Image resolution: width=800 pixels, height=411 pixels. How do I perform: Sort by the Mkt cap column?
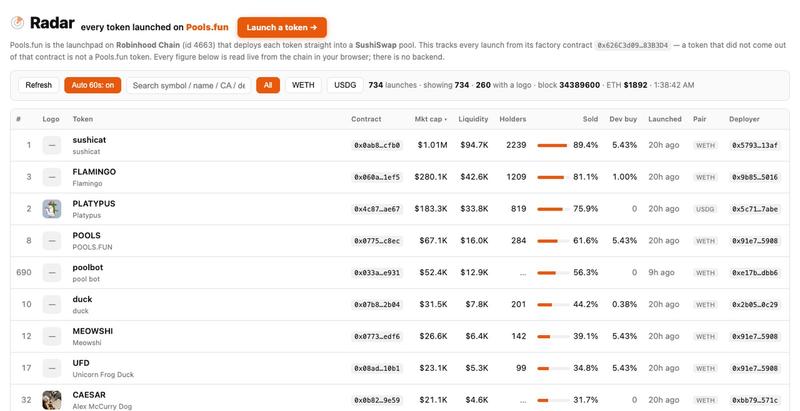(431, 119)
